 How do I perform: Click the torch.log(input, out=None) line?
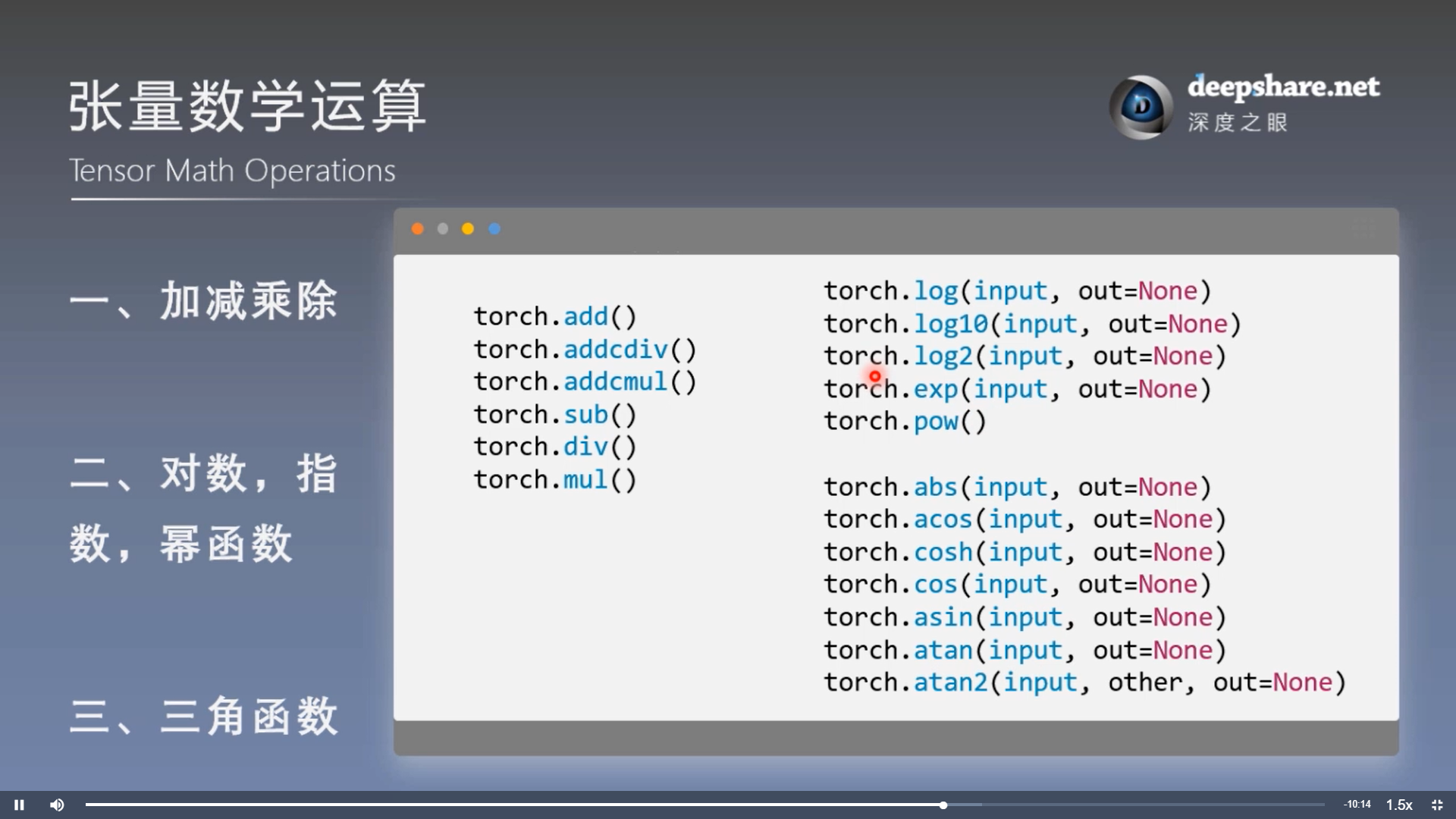(1018, 291)
